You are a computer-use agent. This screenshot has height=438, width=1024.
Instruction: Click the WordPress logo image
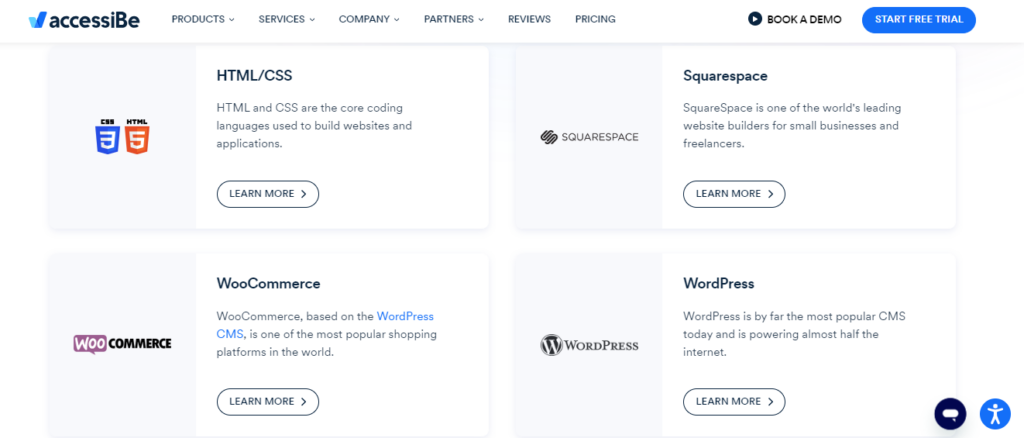(x=589, y=345)
